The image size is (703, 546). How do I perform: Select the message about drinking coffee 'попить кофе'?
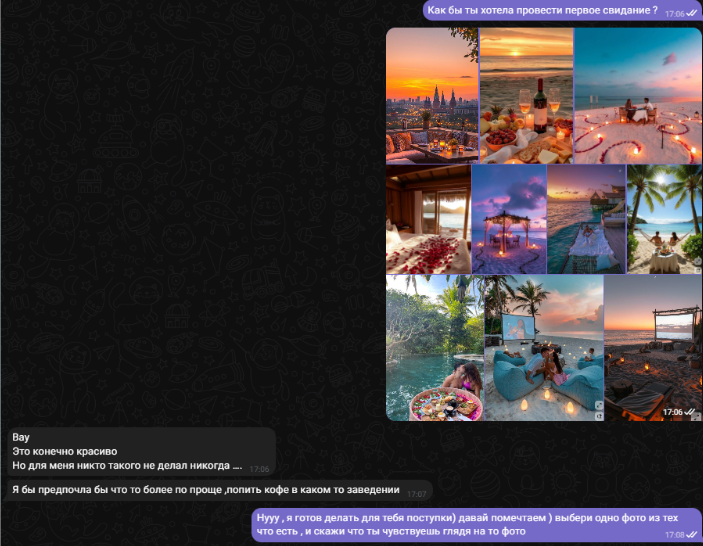click(x=205, y=490)
